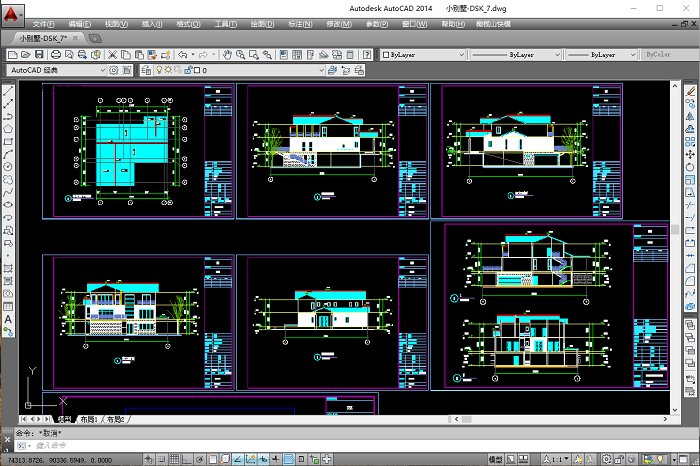Open the 编辑(E) menu
This screenshot has width=700, height=466.
tap(80, 24)
